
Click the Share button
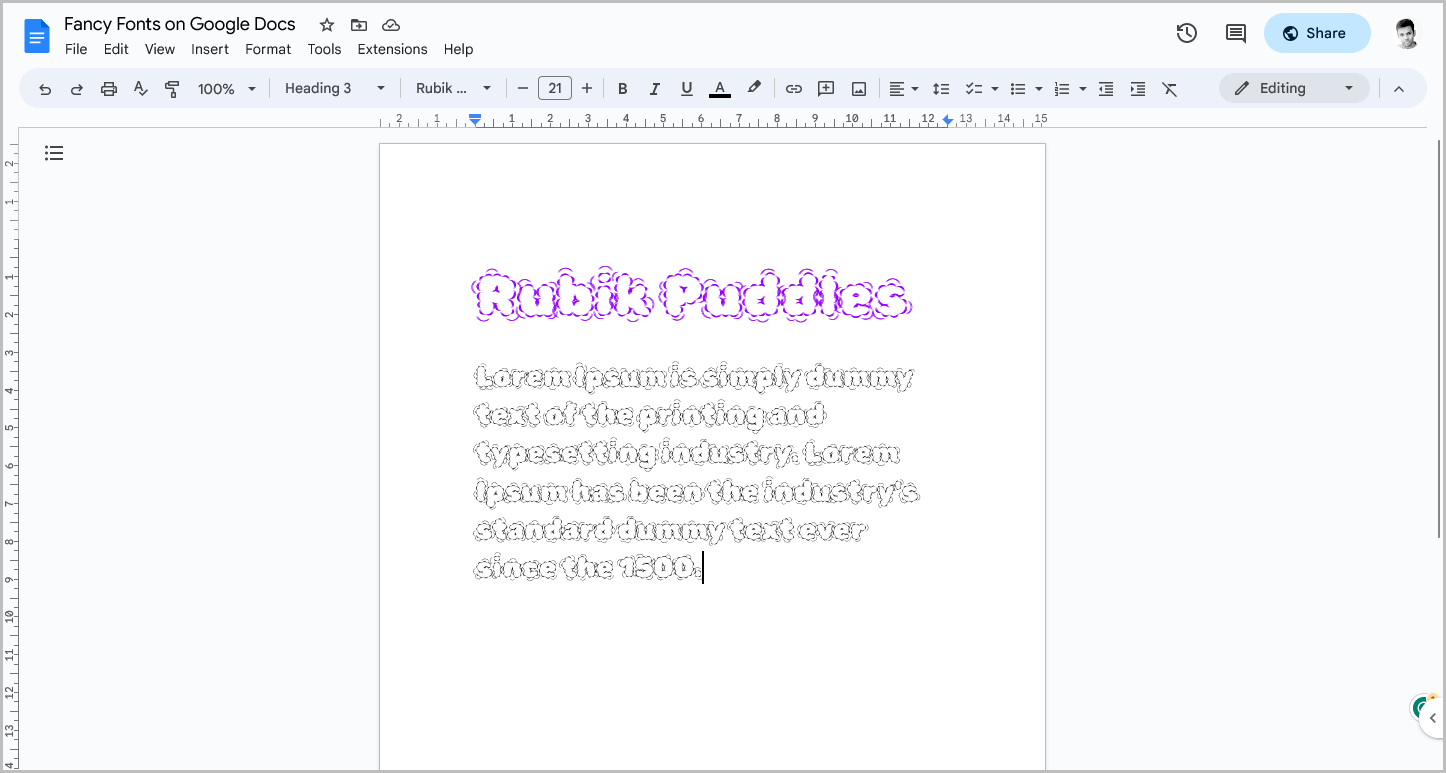[1317, 33]
